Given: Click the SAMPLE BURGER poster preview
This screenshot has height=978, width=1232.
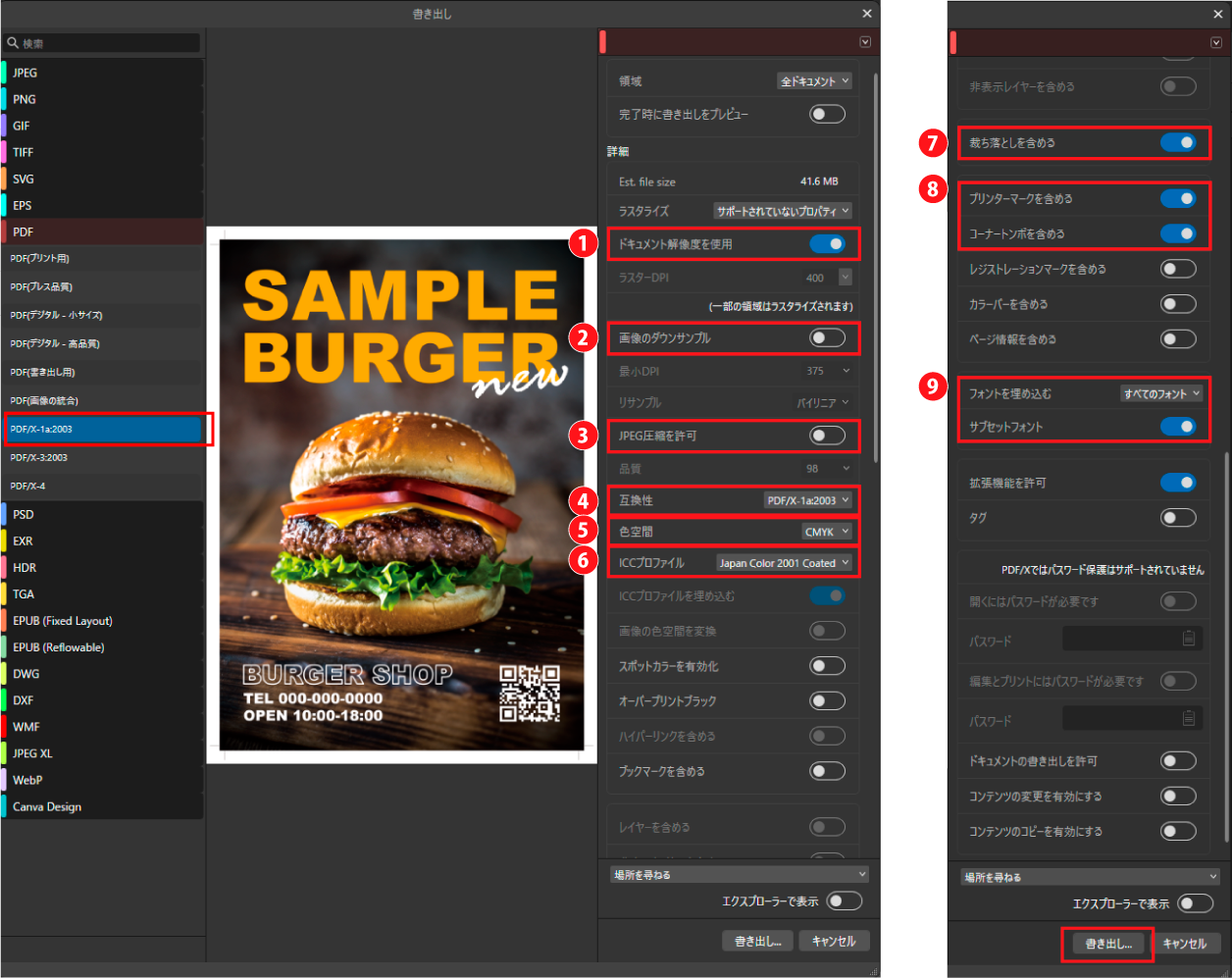Looking at the screenshot, I should tap(400, 495).
